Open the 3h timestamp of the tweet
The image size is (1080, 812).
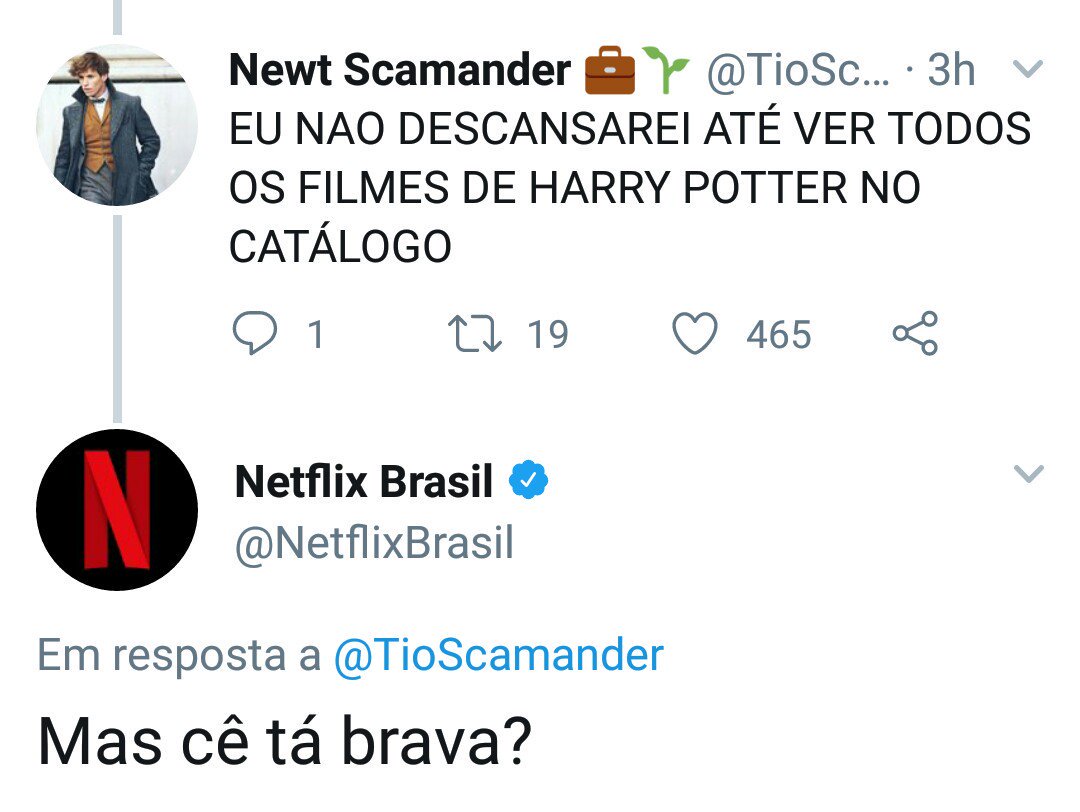tap(951, 71)
